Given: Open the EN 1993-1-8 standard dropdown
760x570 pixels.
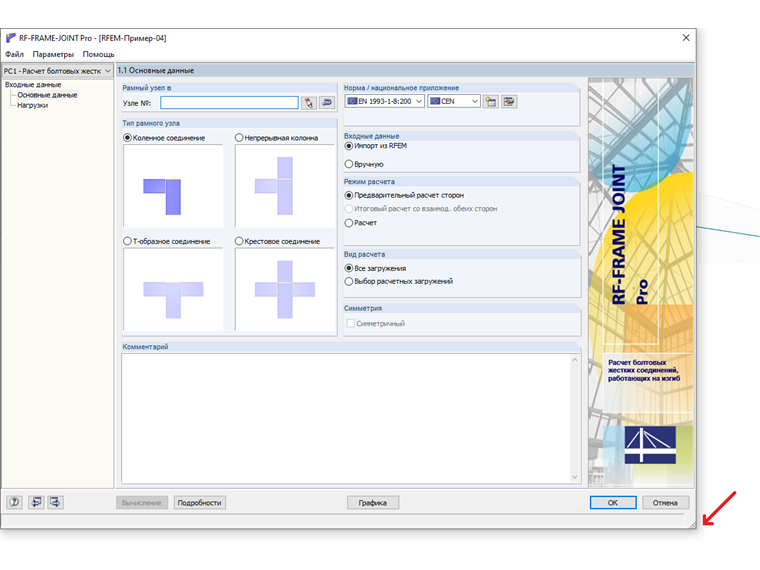Looking at the screenshot, I should (x=385, y=101).
